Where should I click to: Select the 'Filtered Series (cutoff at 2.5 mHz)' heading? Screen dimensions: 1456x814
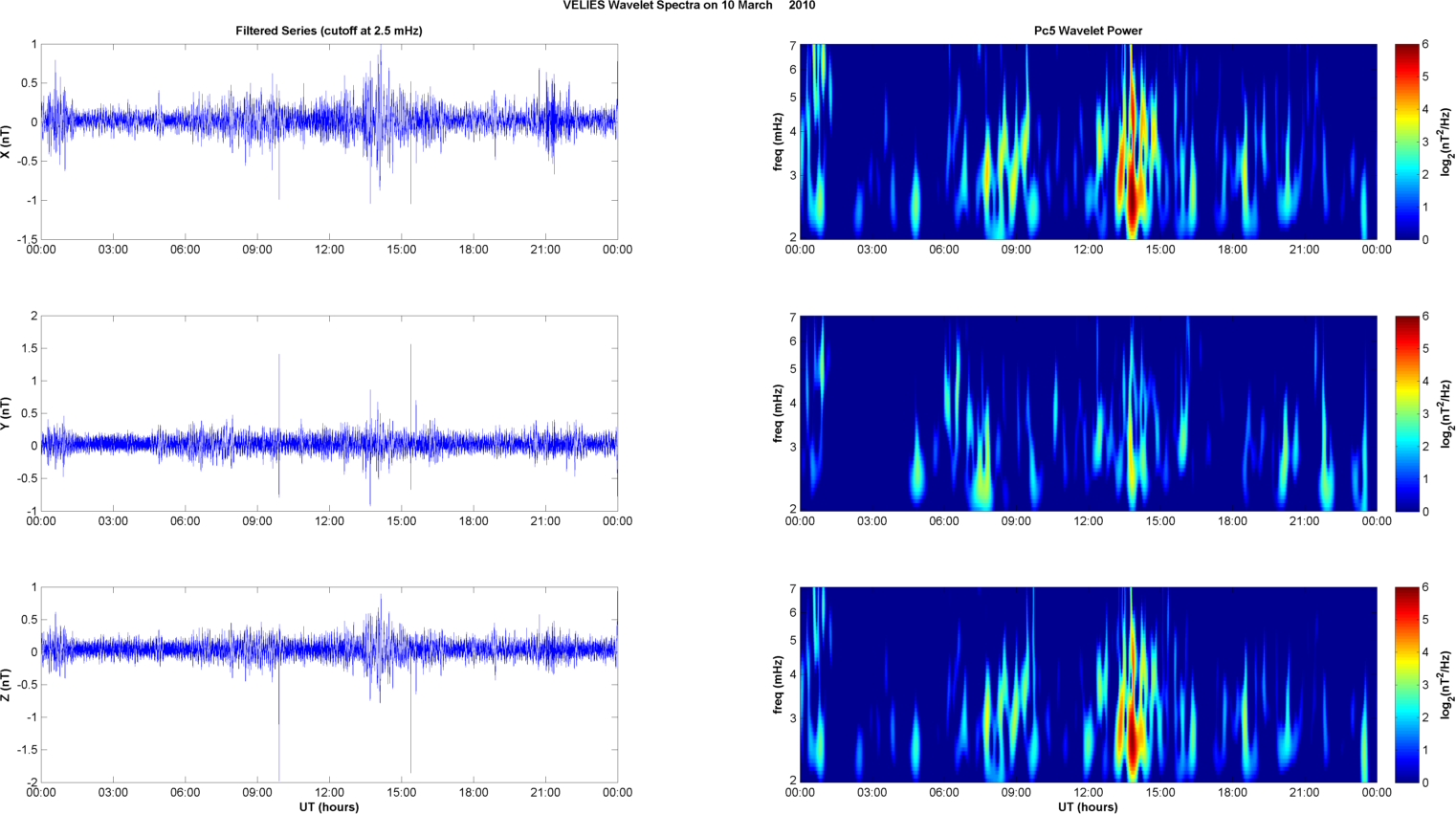[x=329, y=31]
